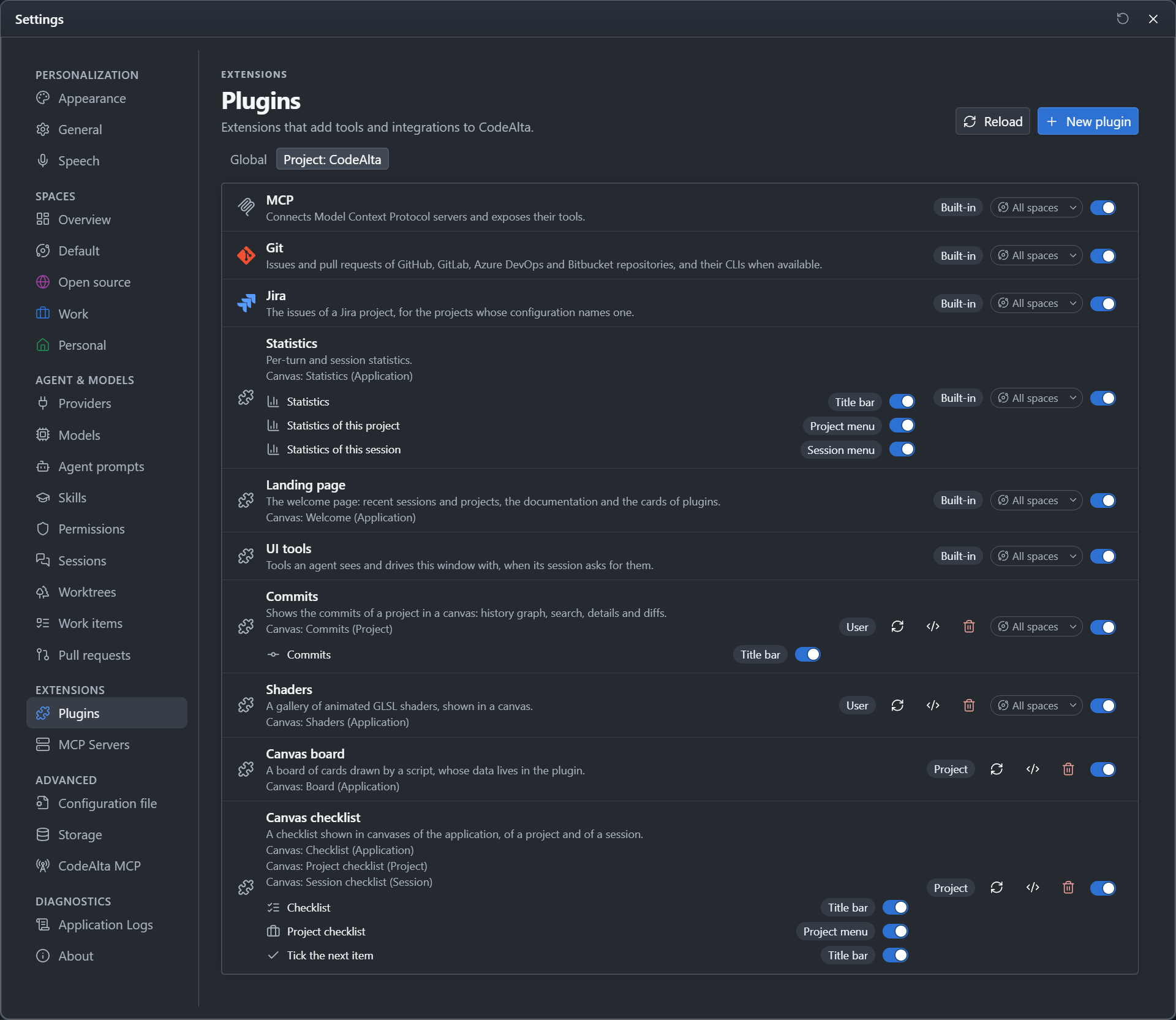Remove the Shaders plugin using the trash icon
The height and width of the screenshot is (1020, 1176).
pyautogui.click(x=969, y=705)
